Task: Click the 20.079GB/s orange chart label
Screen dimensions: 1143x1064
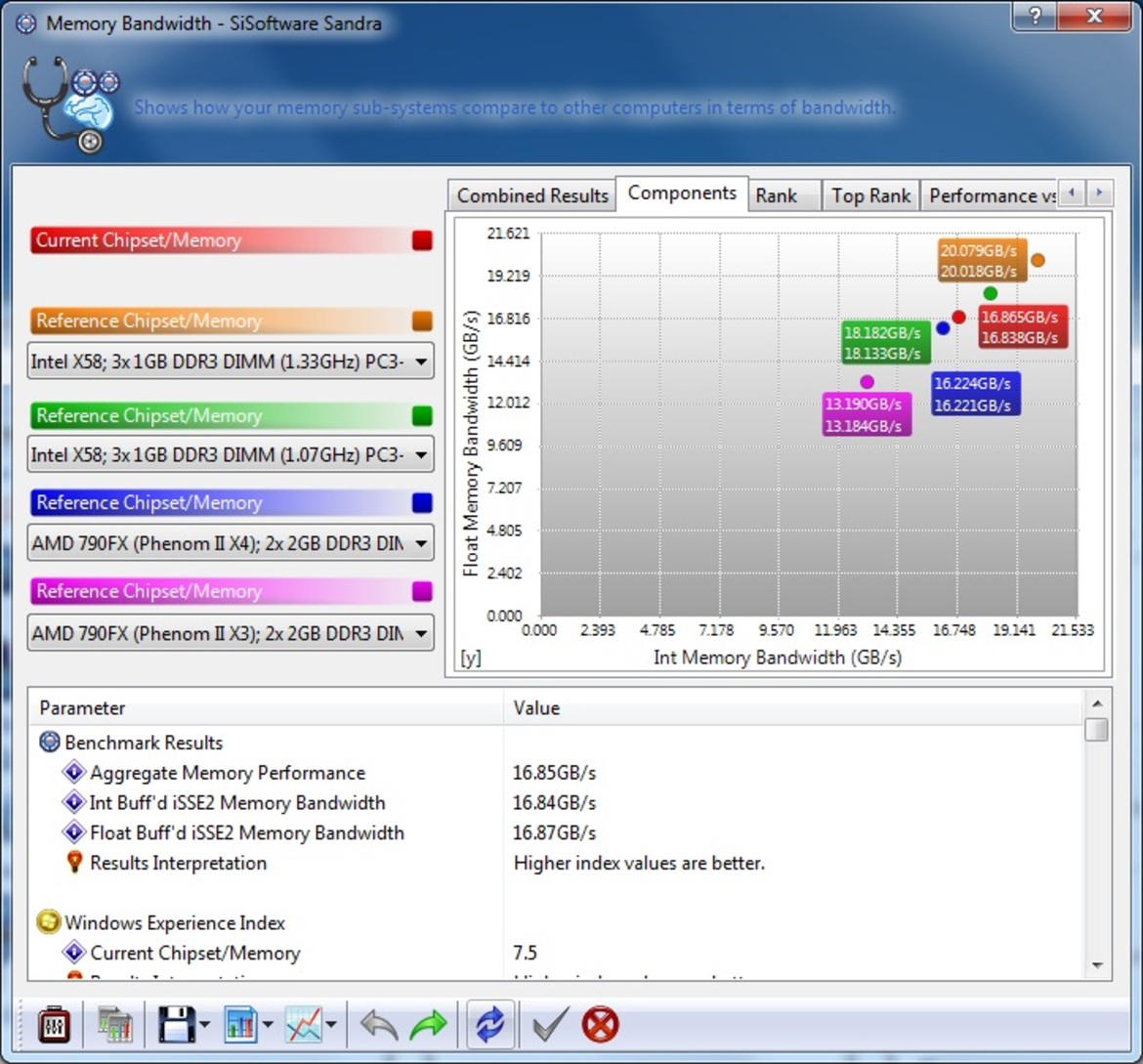Action: click(x=982, y=260)
